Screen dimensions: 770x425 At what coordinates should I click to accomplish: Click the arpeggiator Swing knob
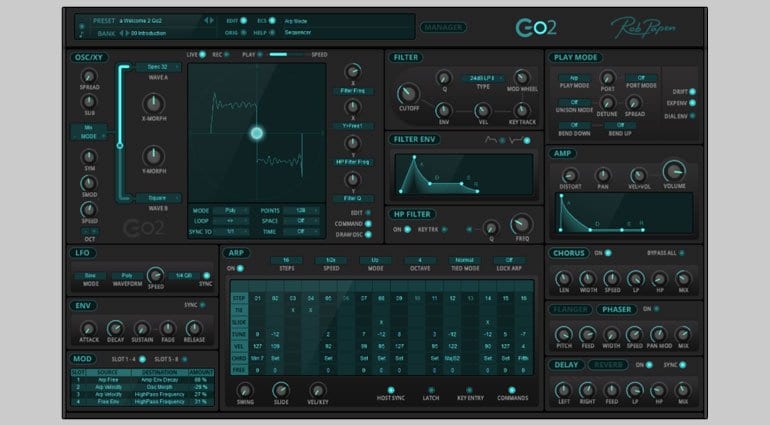point(245,391)
